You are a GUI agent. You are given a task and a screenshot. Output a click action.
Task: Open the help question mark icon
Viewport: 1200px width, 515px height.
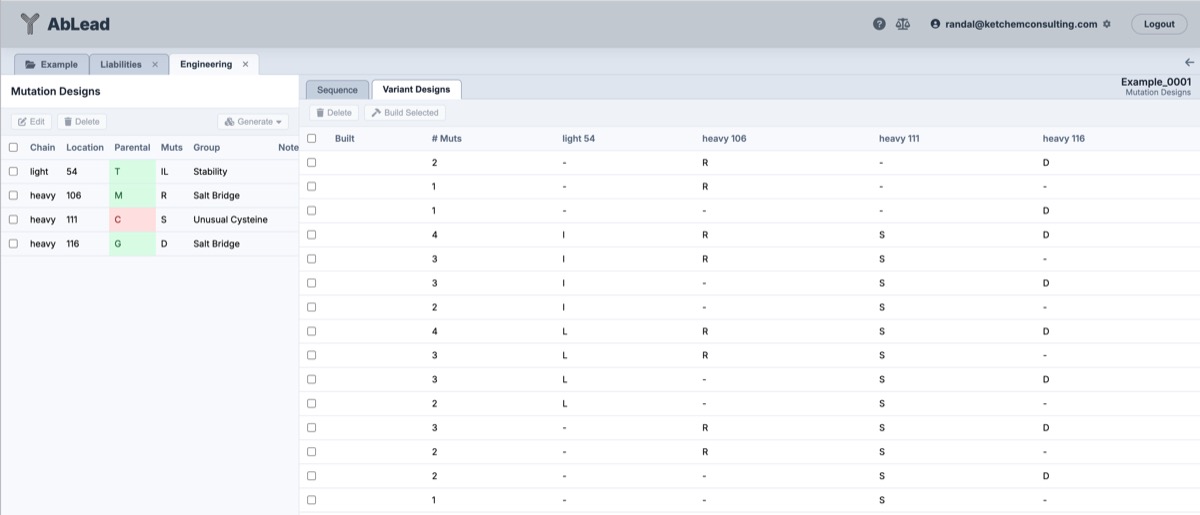coord(879,24)
